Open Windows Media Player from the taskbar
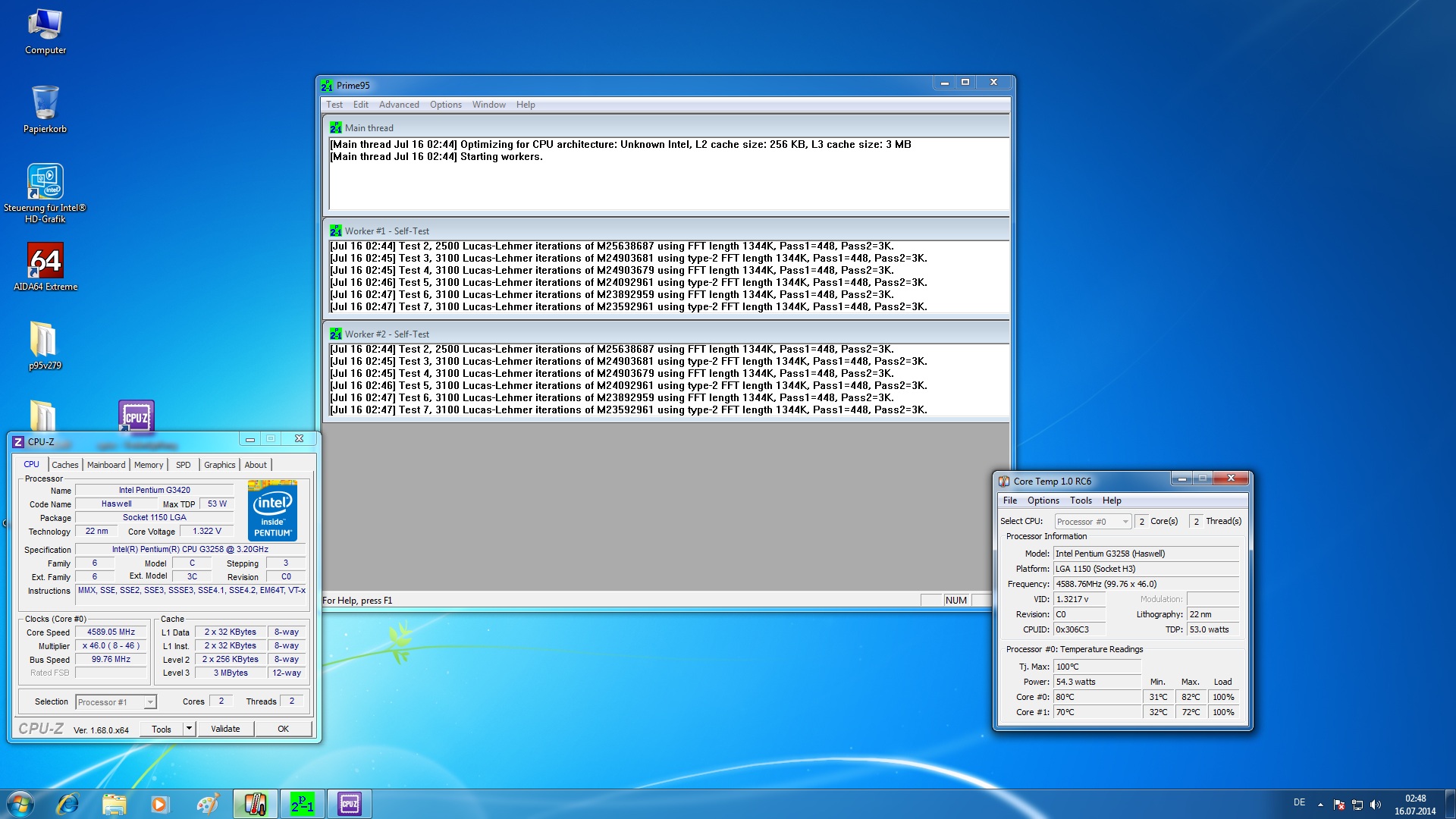The width and height of the screenshot is (1456, 819). pos(159,804)
